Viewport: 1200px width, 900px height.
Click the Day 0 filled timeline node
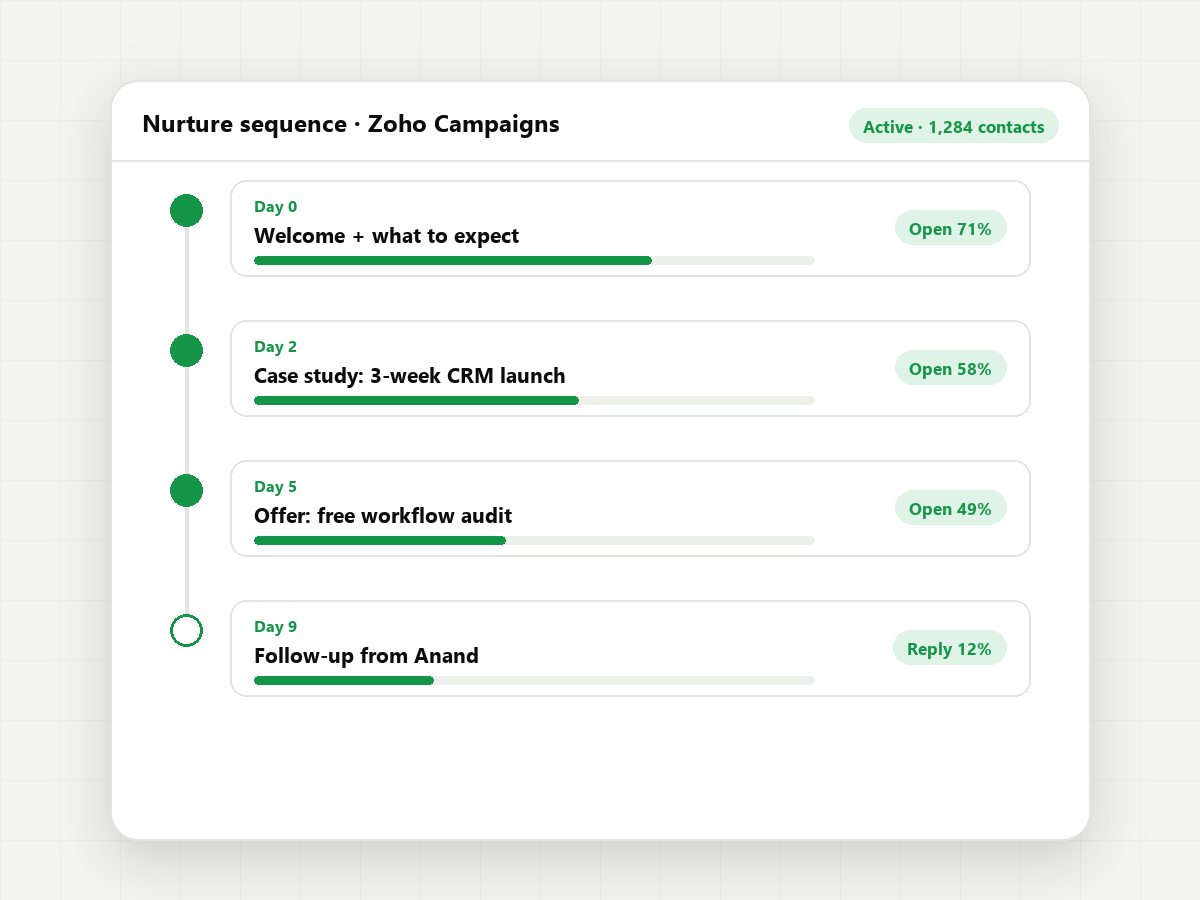187,211
